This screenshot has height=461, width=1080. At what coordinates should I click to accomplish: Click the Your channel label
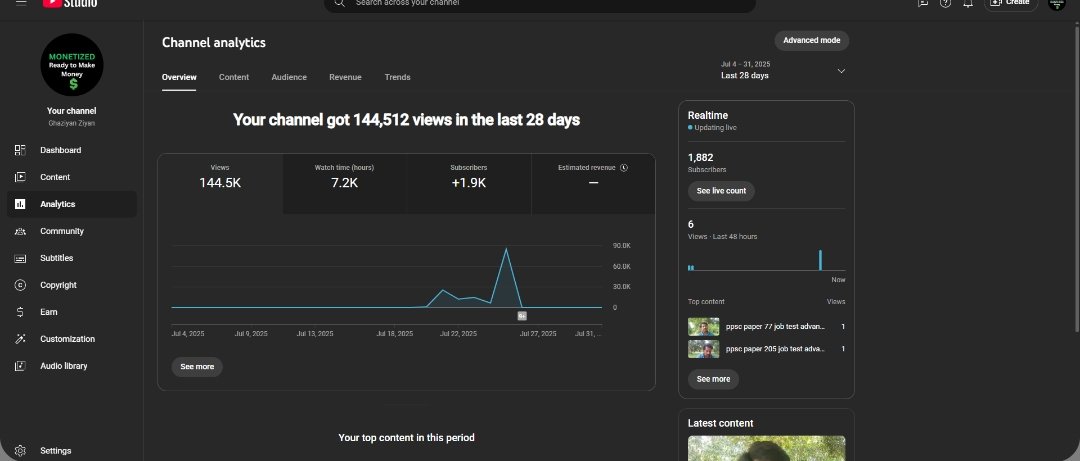click(x=72, y=111)
